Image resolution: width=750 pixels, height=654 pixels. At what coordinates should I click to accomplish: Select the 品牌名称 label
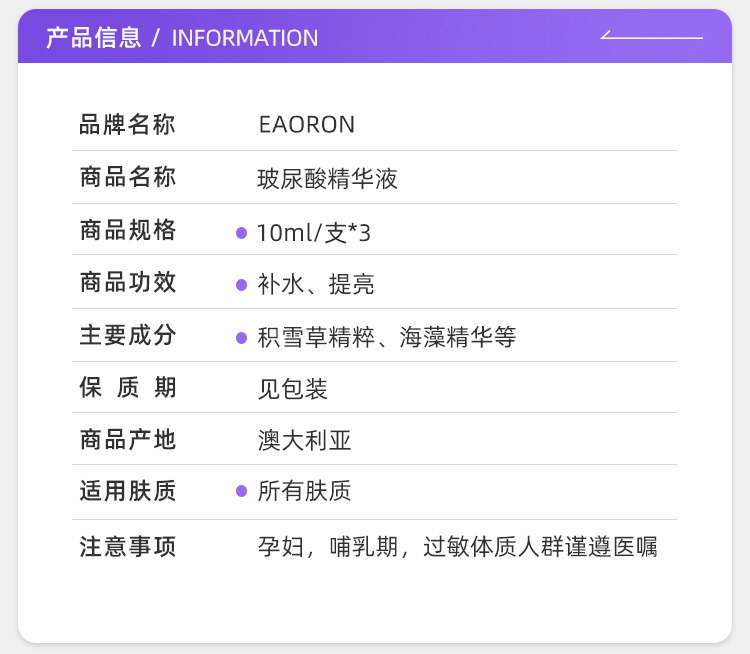[x=127, y=125]
